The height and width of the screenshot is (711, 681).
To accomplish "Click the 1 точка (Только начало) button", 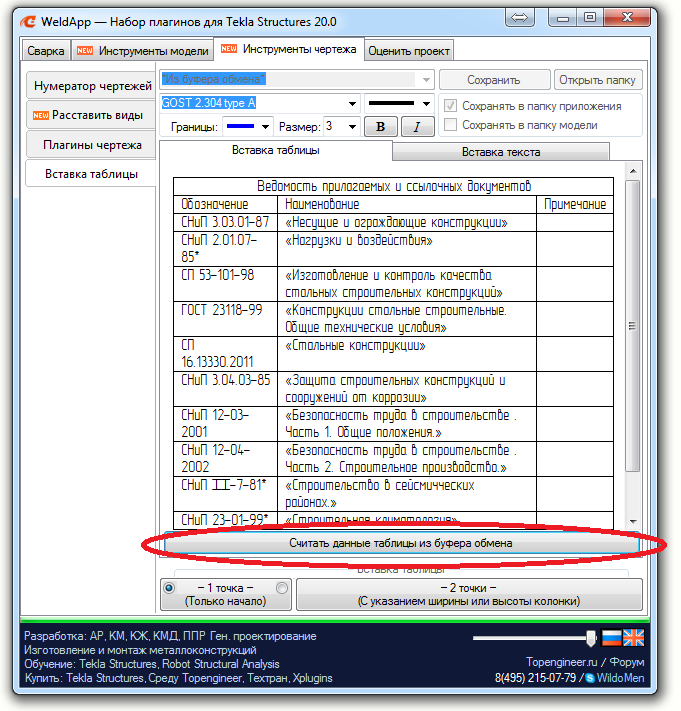I will point(225,594).
